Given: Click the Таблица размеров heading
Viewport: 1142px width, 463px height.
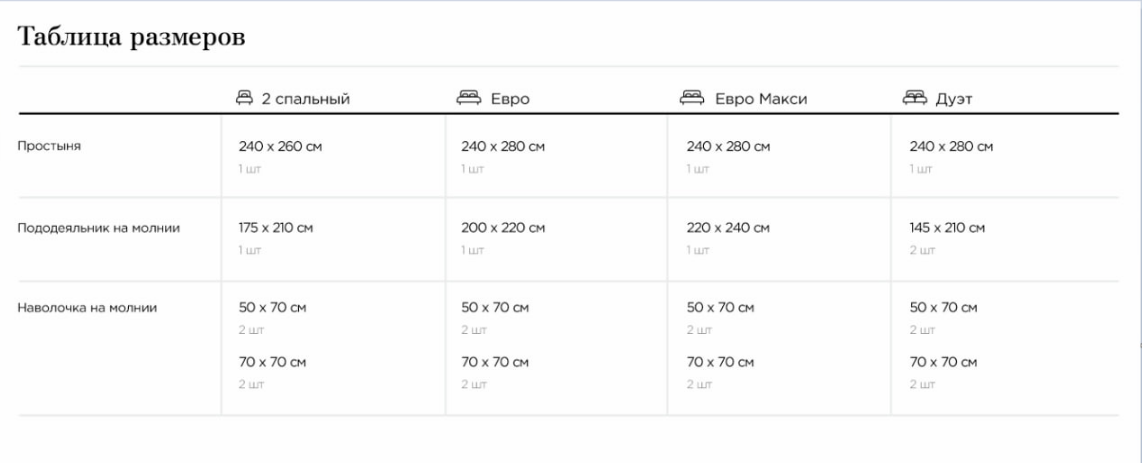Looking at the screenshot, I should click(131, 36).
